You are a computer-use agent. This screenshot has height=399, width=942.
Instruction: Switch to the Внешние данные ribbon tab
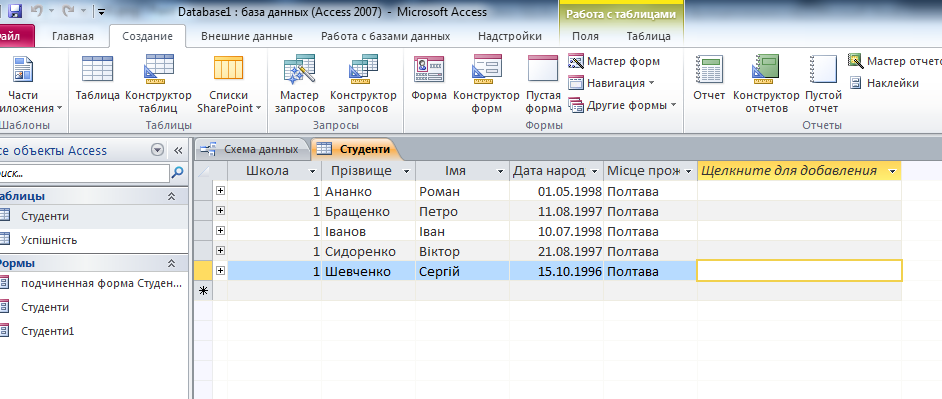point(247,36)
